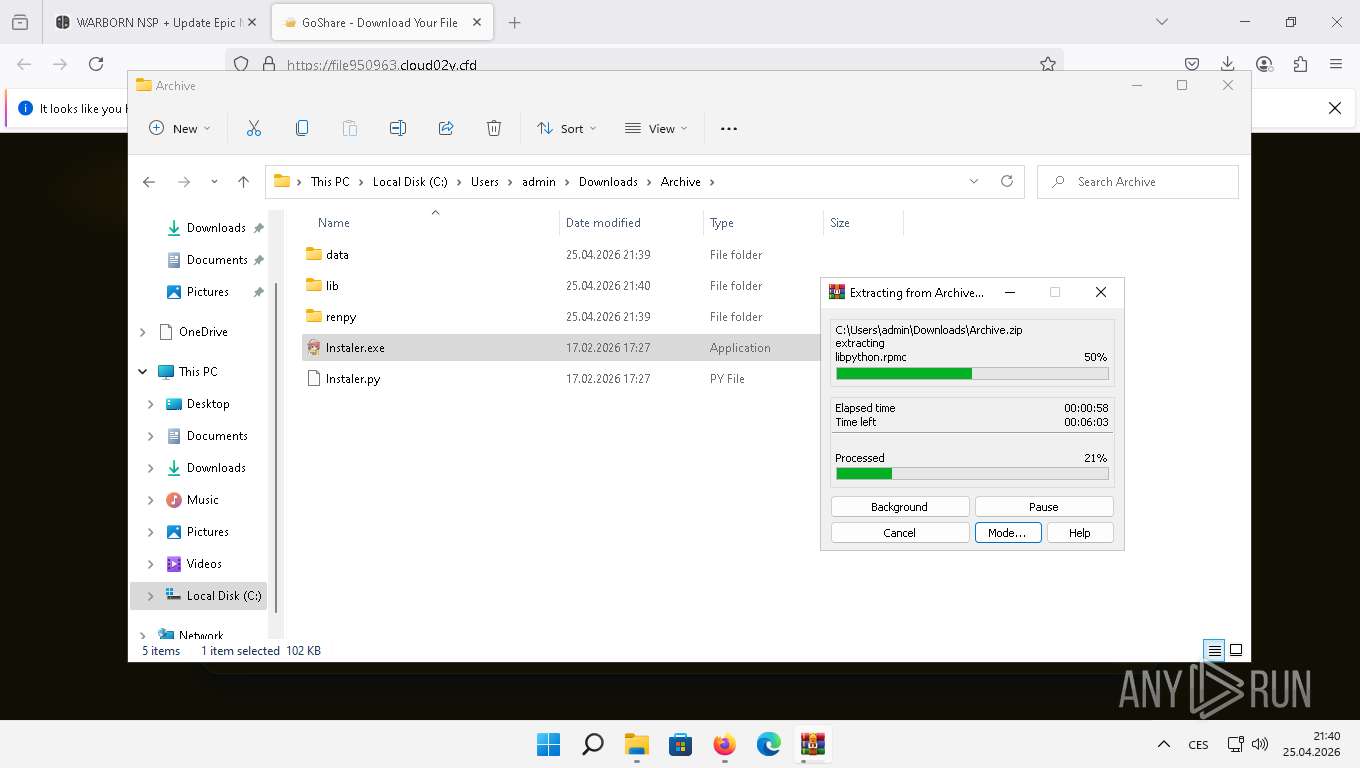Viewport: 1360px width, 768px height.
Task: Expand address bar history dropdown chevron
Action: point(974,182)
